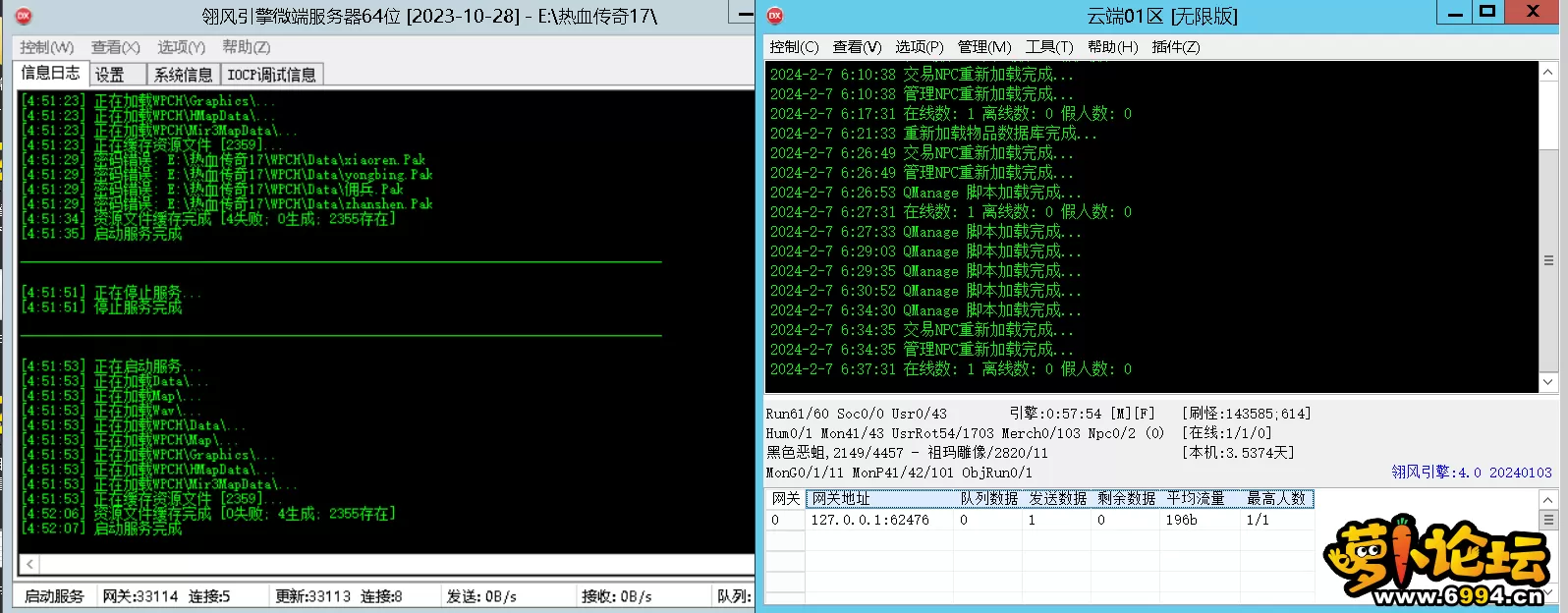Image resolution: width=1568 pixels, height=613 pixels.
Task: Click the 翎风引擎:4.0 20240103 version text
Action: click(x=1472, y=473)
